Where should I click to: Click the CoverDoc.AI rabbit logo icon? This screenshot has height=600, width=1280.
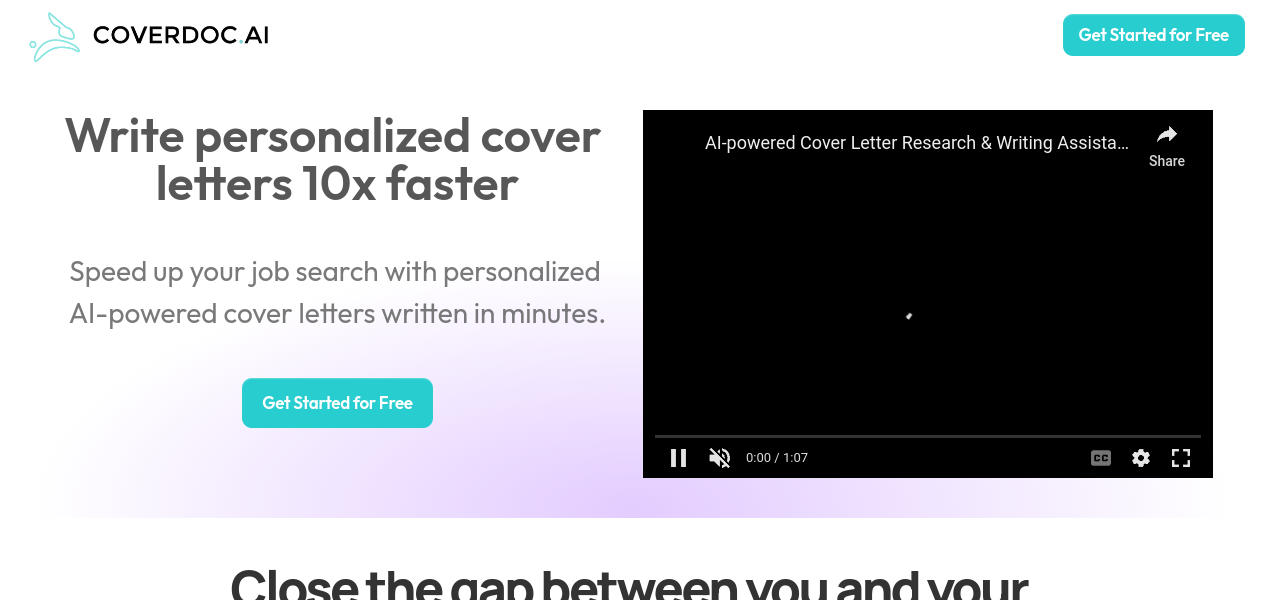[55, 37]
